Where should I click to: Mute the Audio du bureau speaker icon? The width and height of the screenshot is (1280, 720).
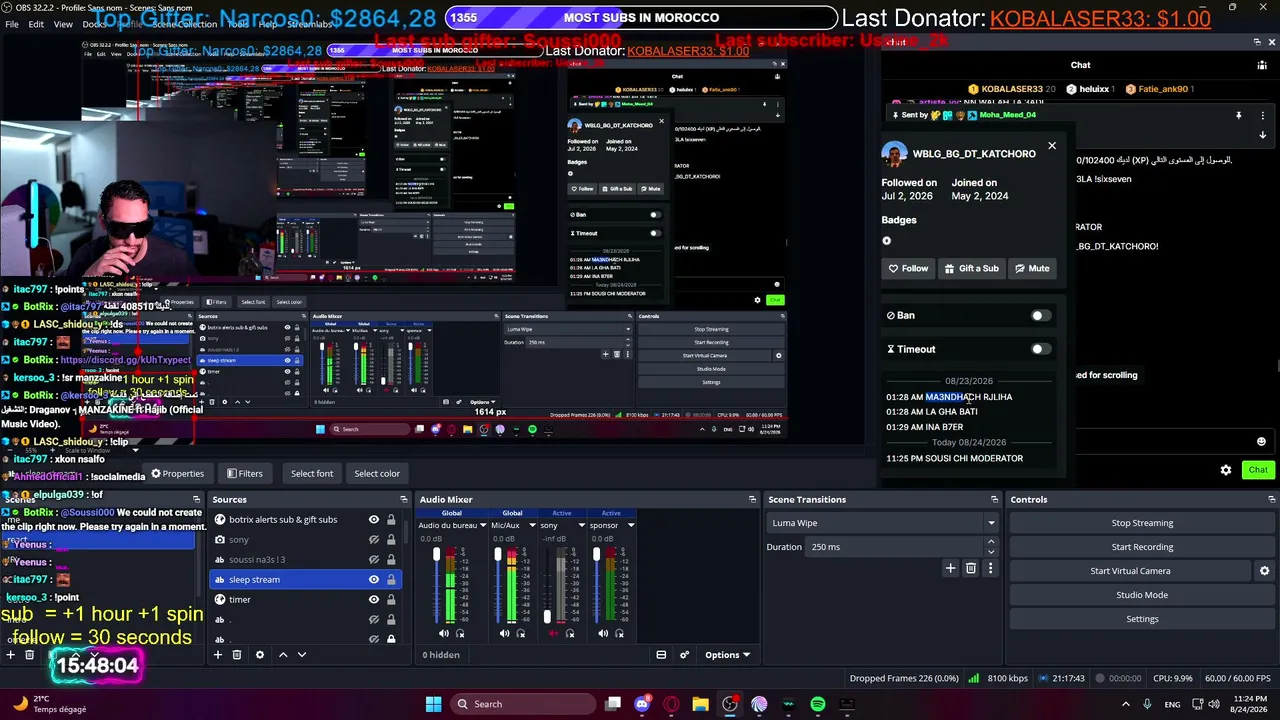[444, 633]
